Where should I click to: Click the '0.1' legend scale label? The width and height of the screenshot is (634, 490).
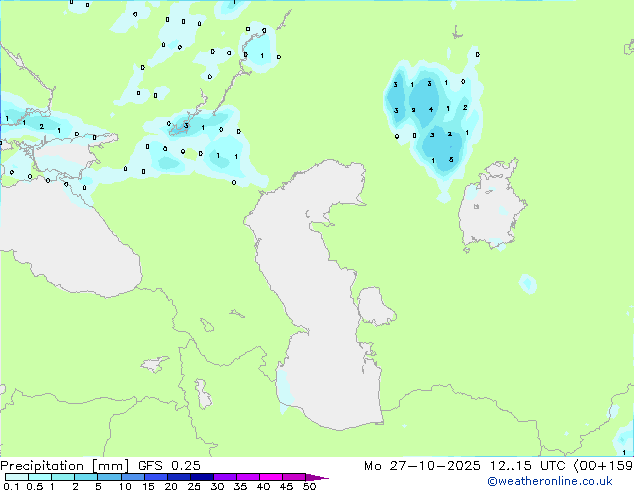[11, 486]
